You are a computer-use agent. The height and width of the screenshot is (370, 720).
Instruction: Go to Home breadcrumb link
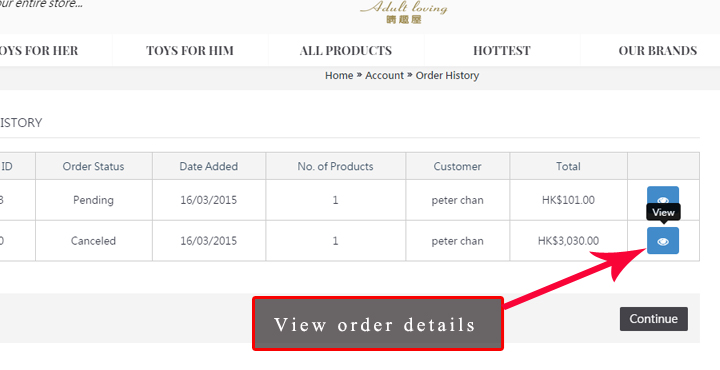point(339,75)
